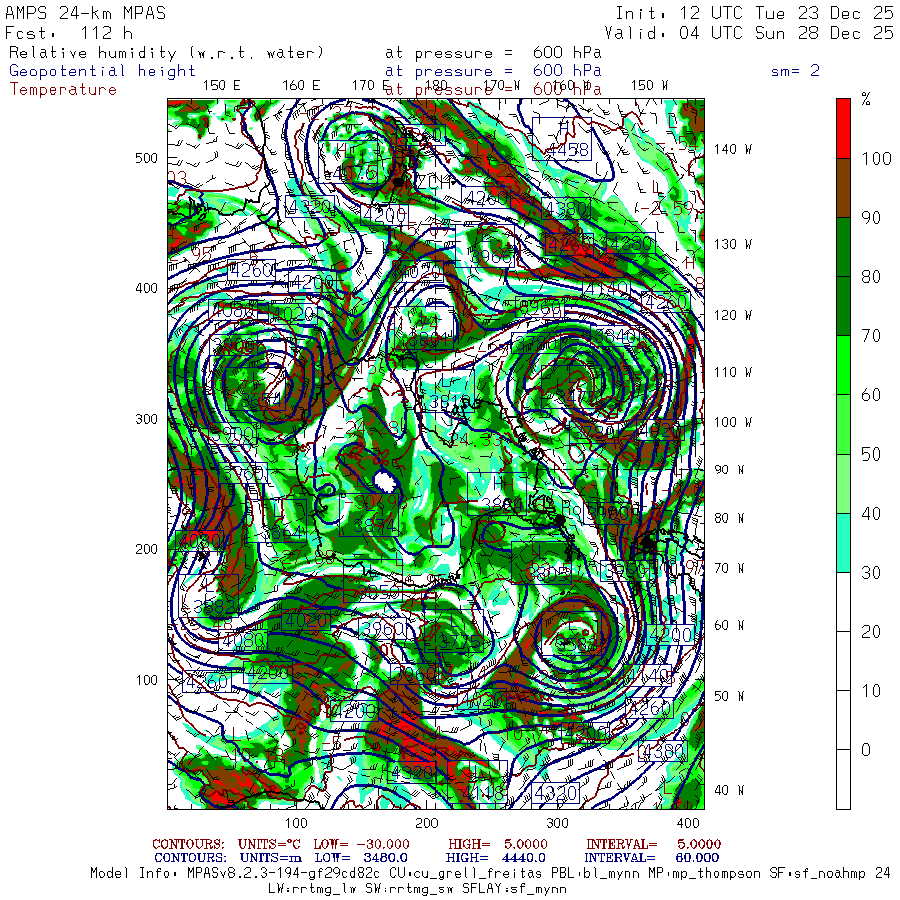Click the 'Init: 12 UTC Tue 23 Dec 25' text
The height and width of the screenshot is (900, 900).
(x=754, y=13)
